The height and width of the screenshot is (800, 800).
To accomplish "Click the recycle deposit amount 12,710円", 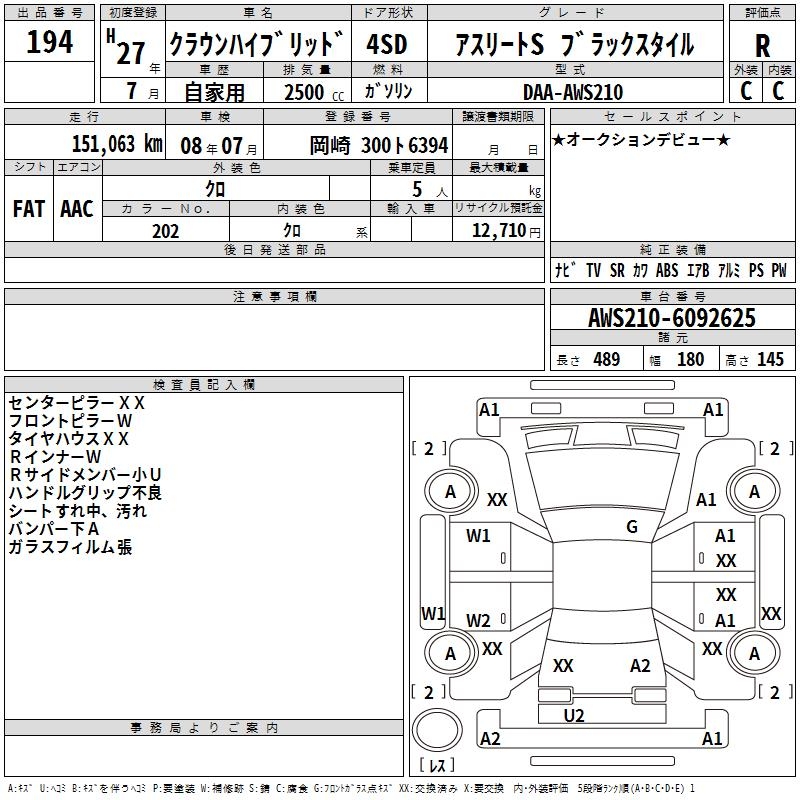I will coord(498,231).
